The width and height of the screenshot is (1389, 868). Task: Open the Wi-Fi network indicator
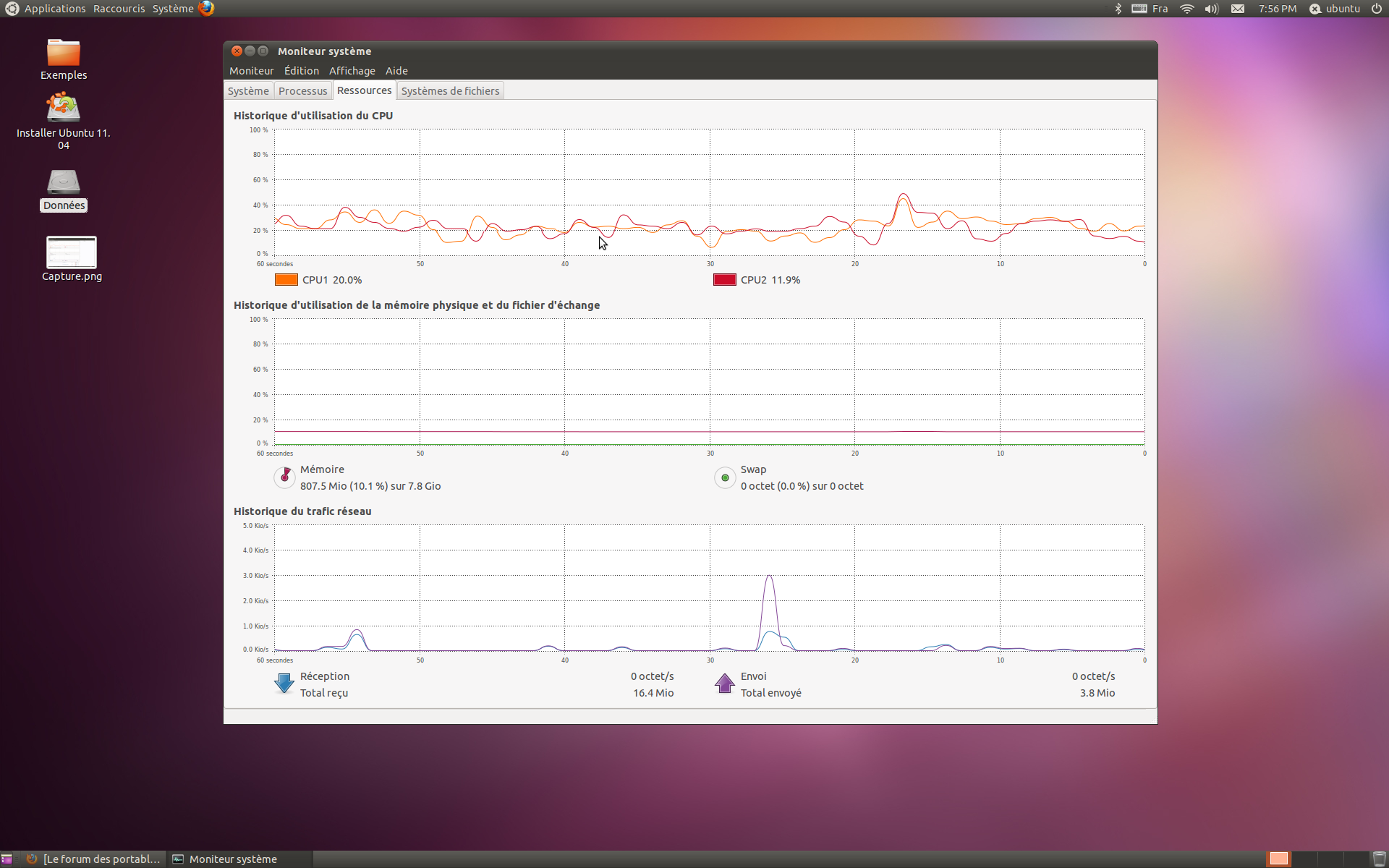pyautogui.click(x=1186, y=9)
